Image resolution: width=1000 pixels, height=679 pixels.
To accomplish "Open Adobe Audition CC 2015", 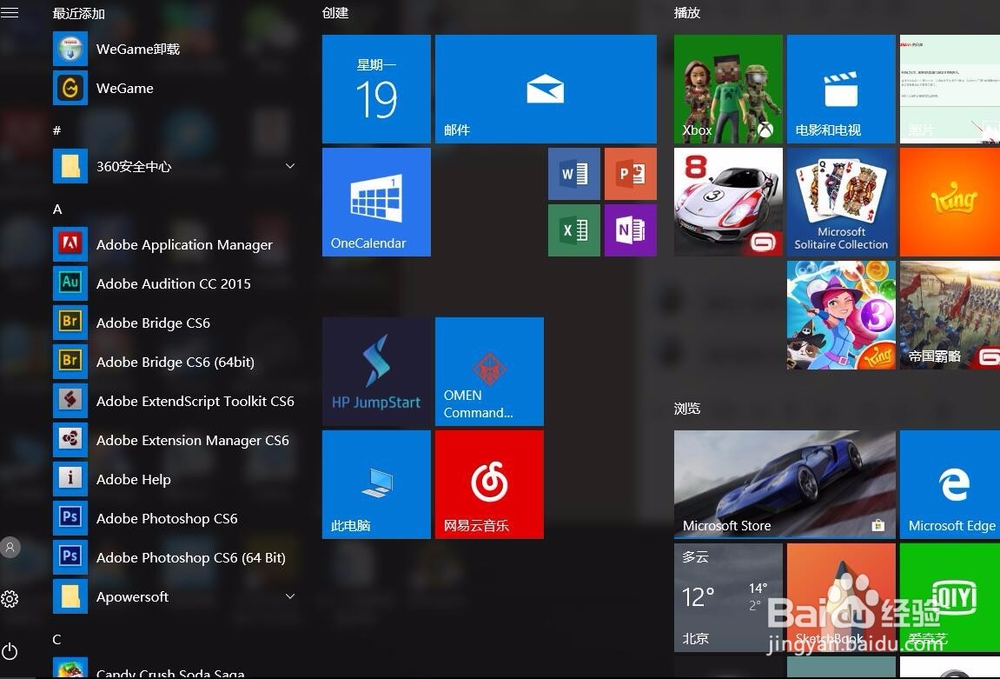I will pyautogui.click(x=175, y=283).
